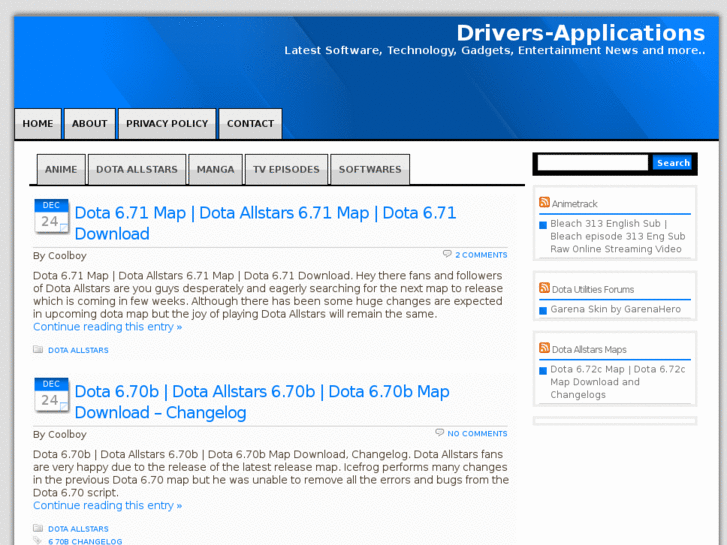This screenshot has height=545, width=727.
Task: Open the Animetrack feed heading
Action: click(574, 204)
